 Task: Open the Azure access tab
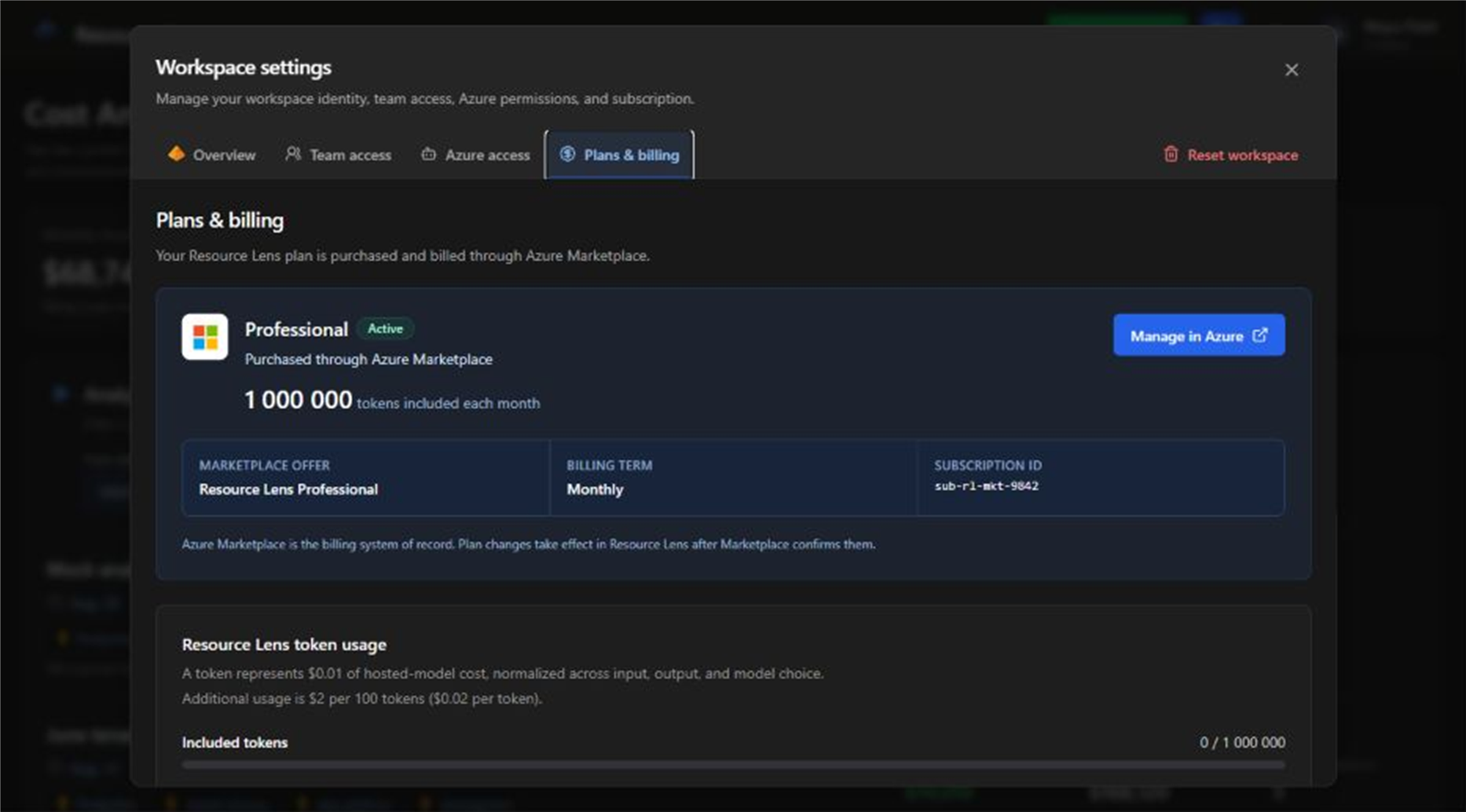pos(476,155)
